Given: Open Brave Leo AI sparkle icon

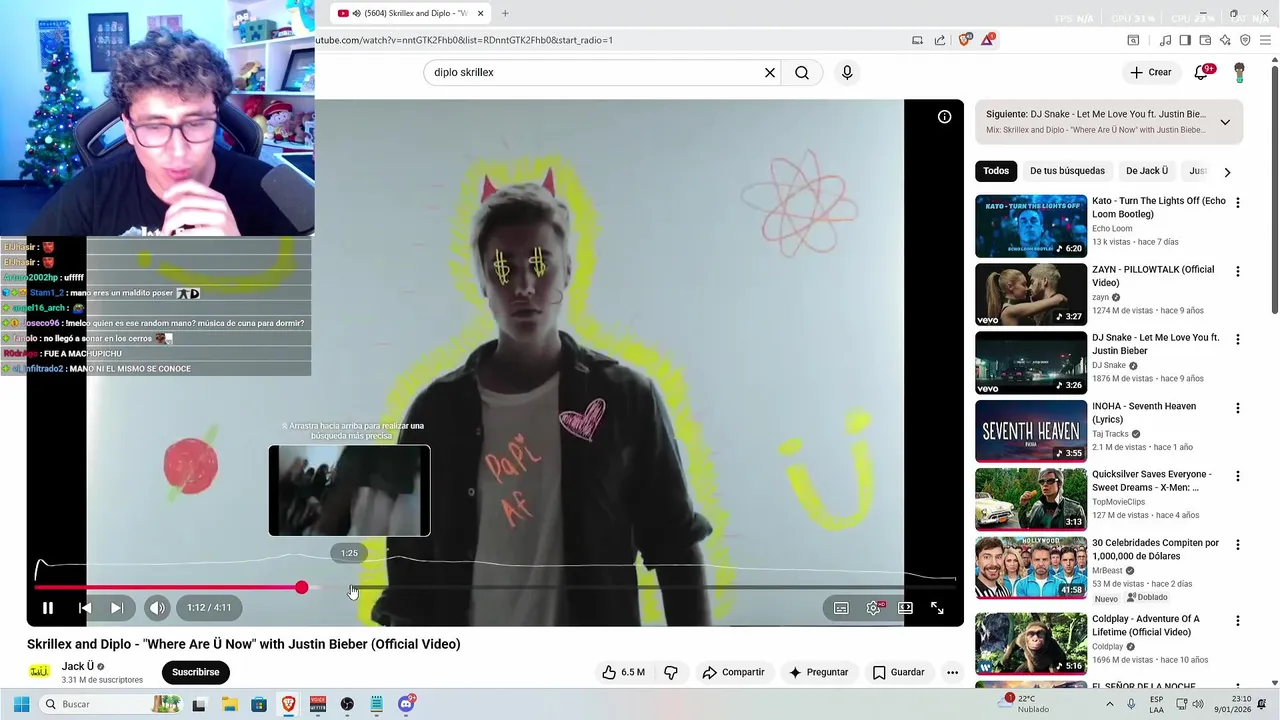Looking at the screenshot, I should pyautogui.click(x=1225, y=40).
